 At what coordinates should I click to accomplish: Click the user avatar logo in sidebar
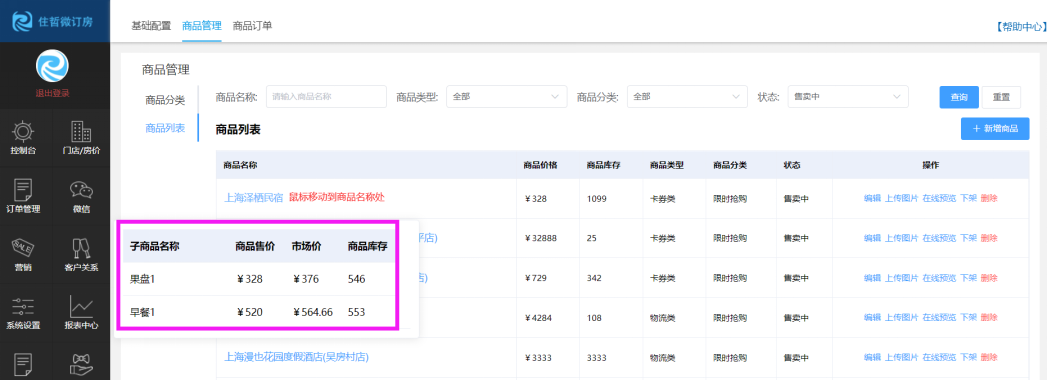coord(52,67)
